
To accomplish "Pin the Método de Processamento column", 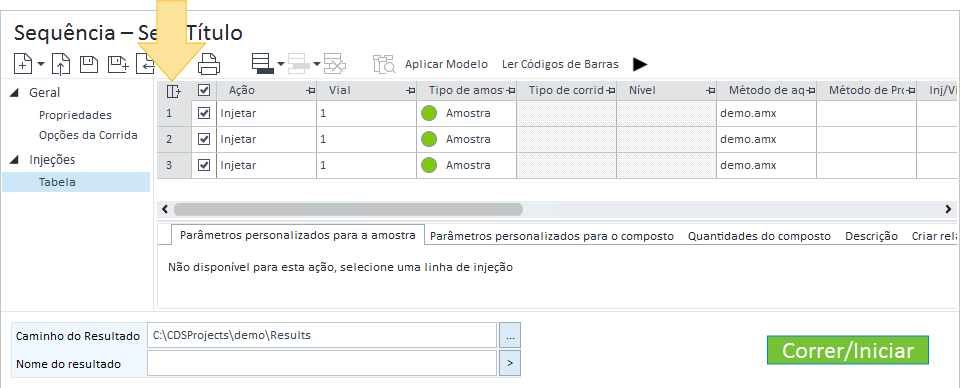I will click(910, 91).
